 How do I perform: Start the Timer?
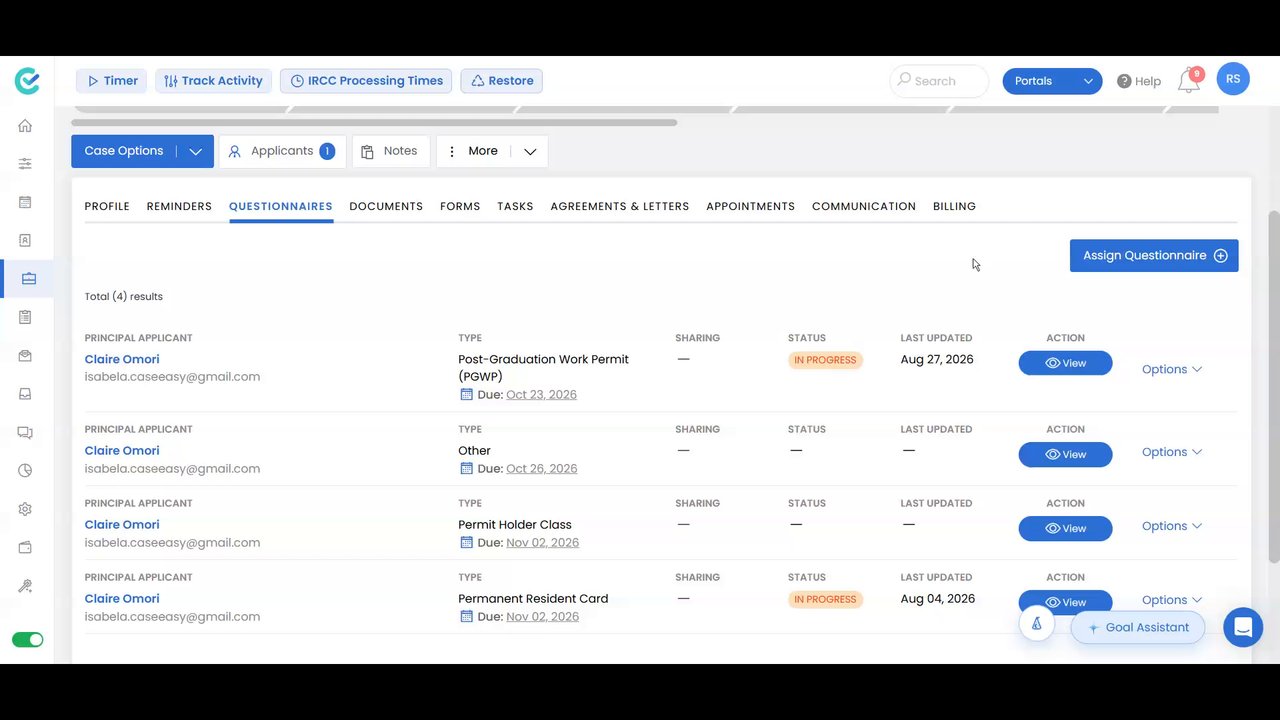pos(112,81)
